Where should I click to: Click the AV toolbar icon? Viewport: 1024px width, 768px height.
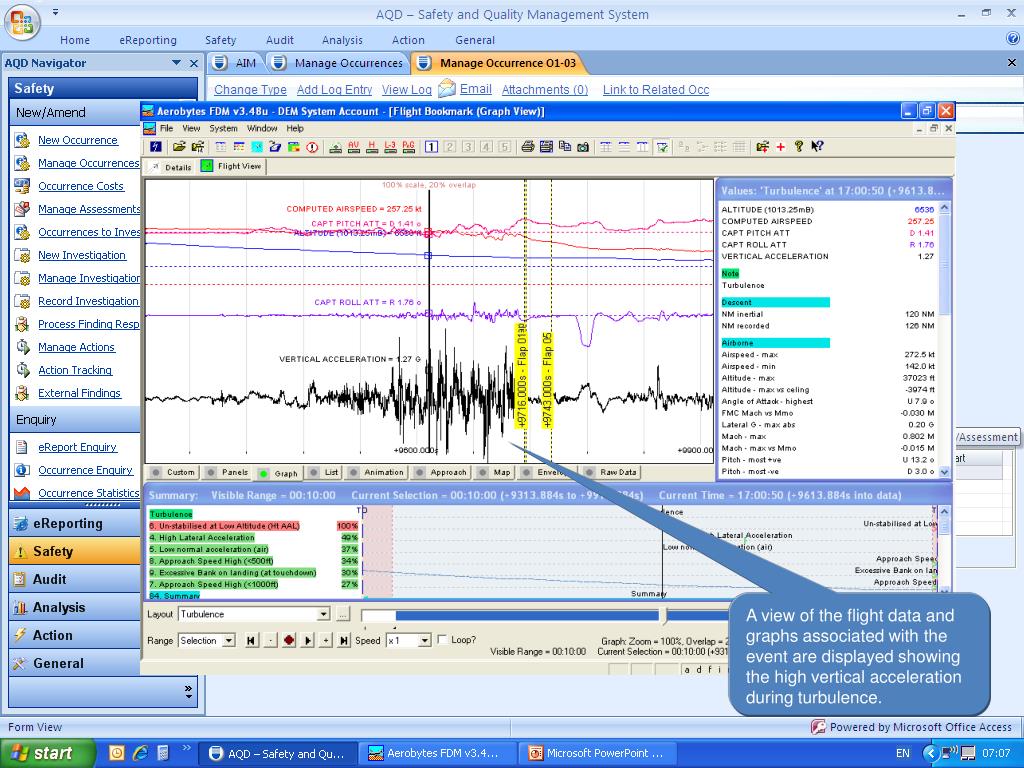(x=353, y=147)
